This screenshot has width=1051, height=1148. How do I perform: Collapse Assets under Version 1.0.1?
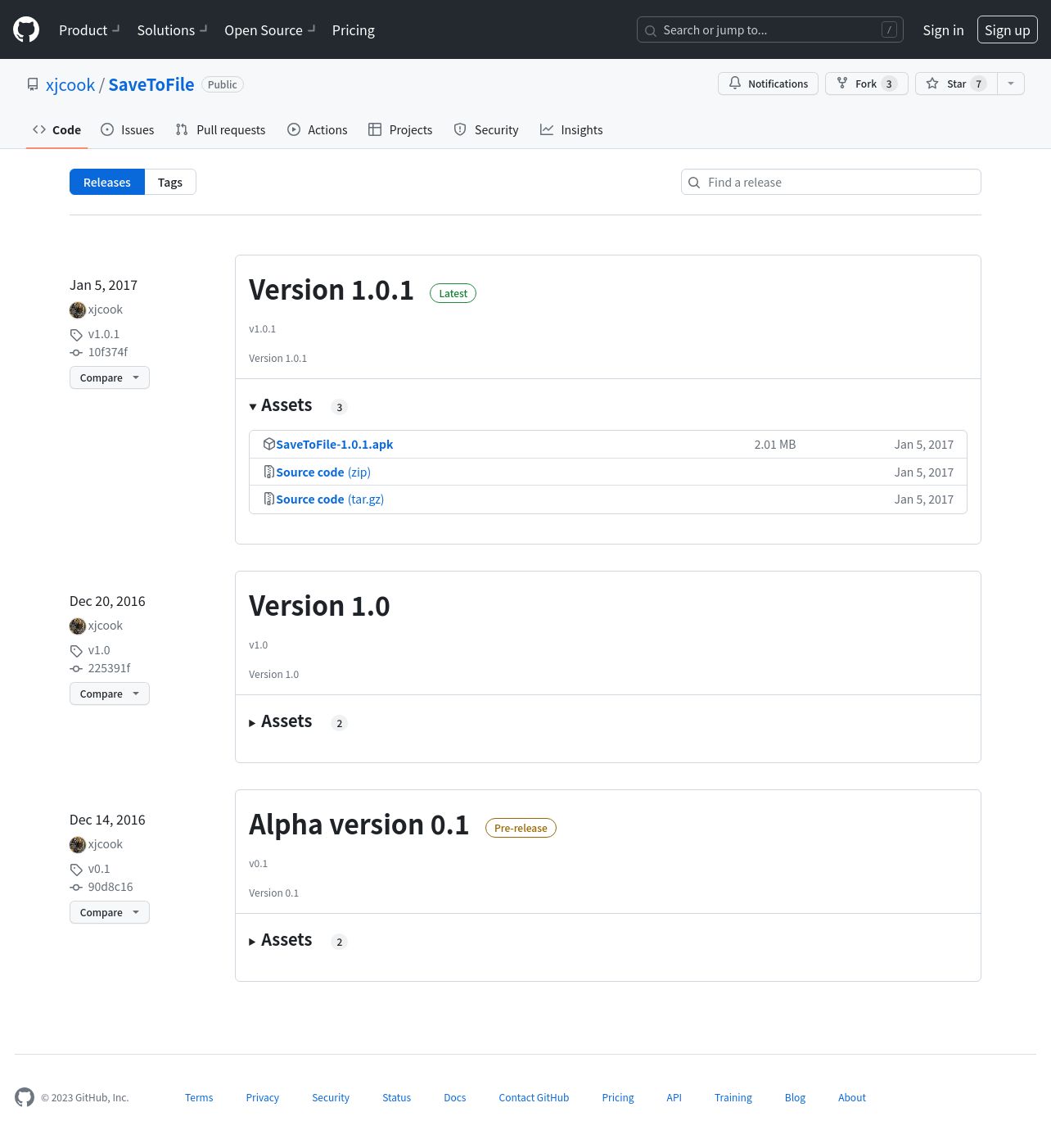click(x=281, y=406)
